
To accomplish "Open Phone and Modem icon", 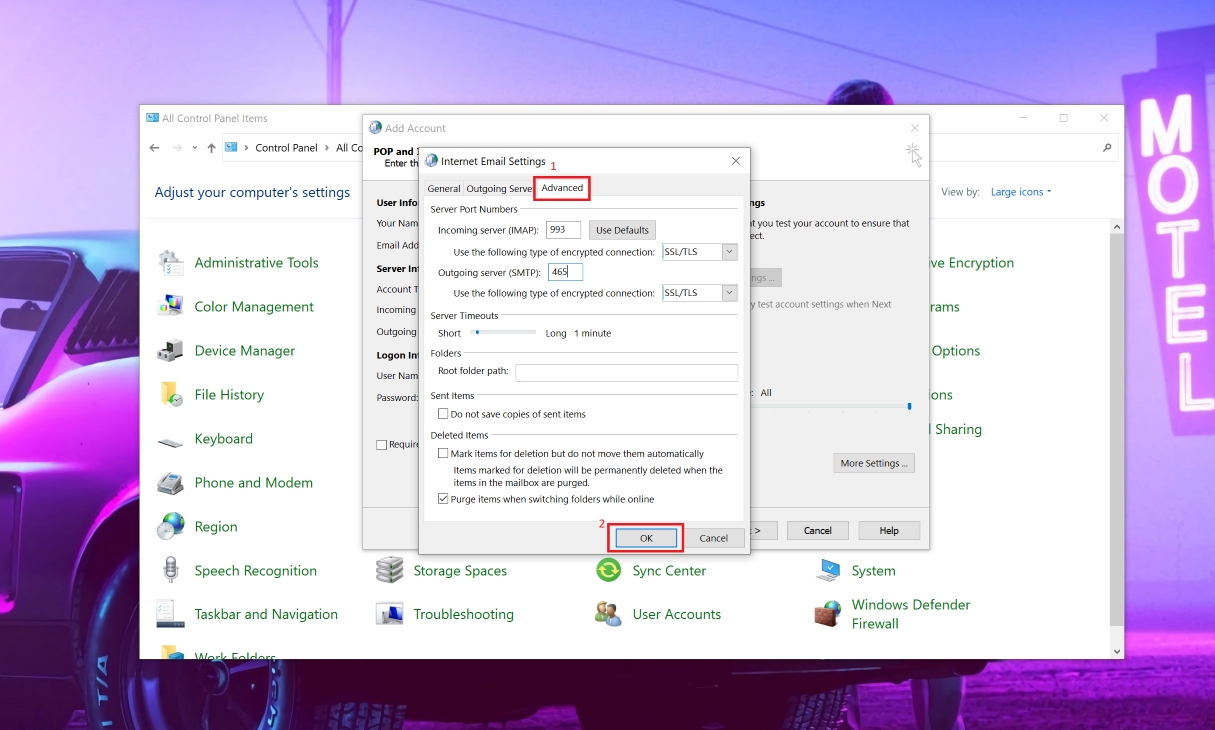I will coord(171,483).
